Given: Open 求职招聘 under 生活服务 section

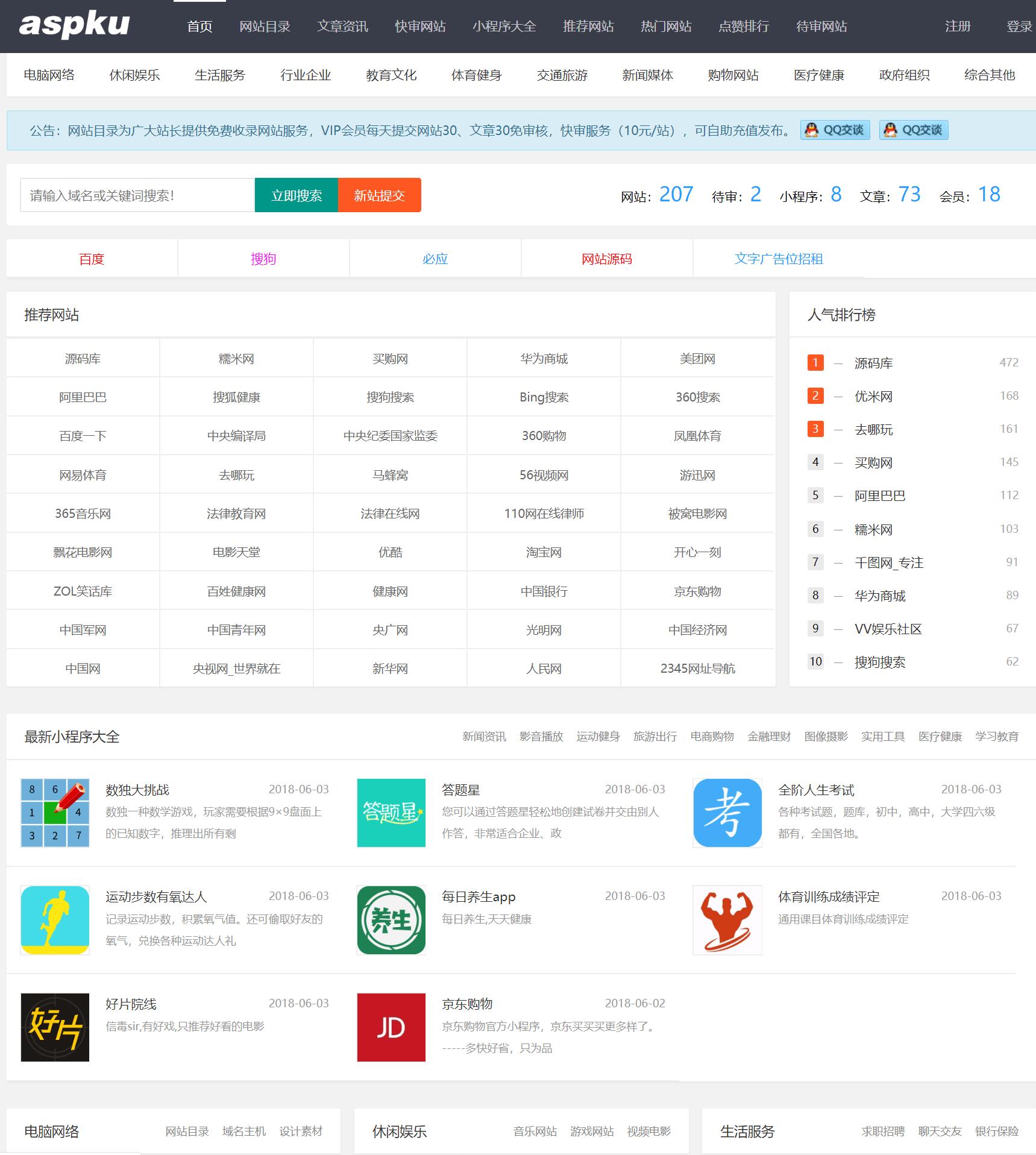Looking at the screenshot, I should click(x=883, y=1131).
